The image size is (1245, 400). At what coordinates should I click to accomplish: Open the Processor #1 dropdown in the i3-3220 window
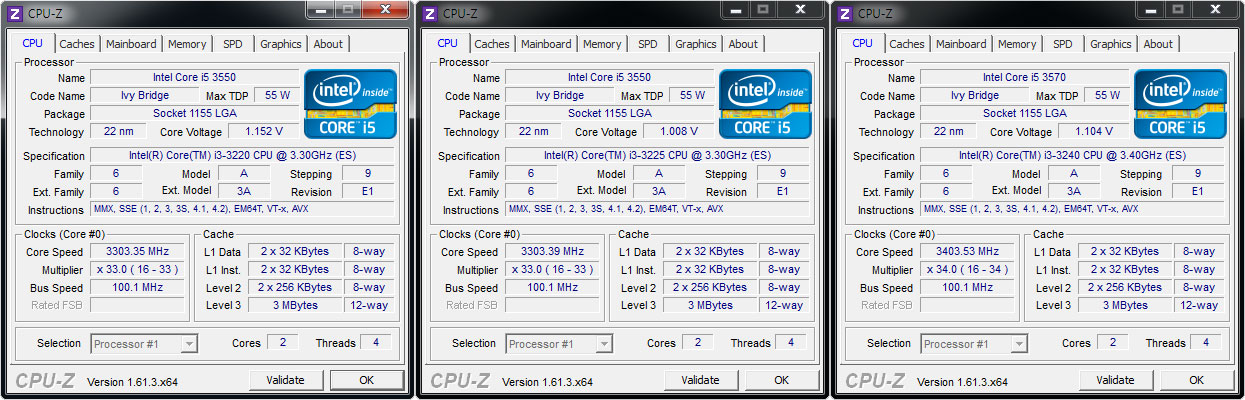tap(144, 344)
